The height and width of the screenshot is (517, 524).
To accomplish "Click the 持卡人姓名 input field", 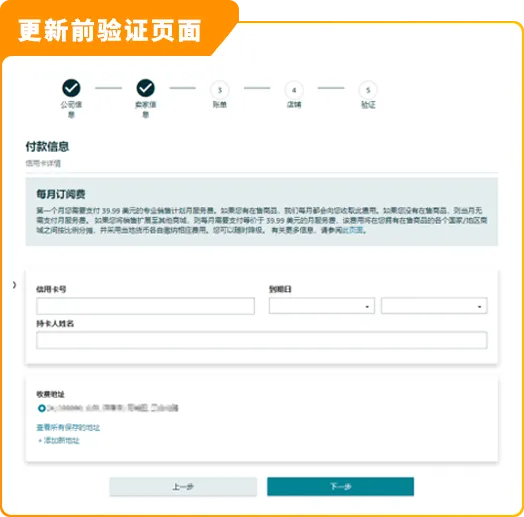I will [x=262, y=340].
